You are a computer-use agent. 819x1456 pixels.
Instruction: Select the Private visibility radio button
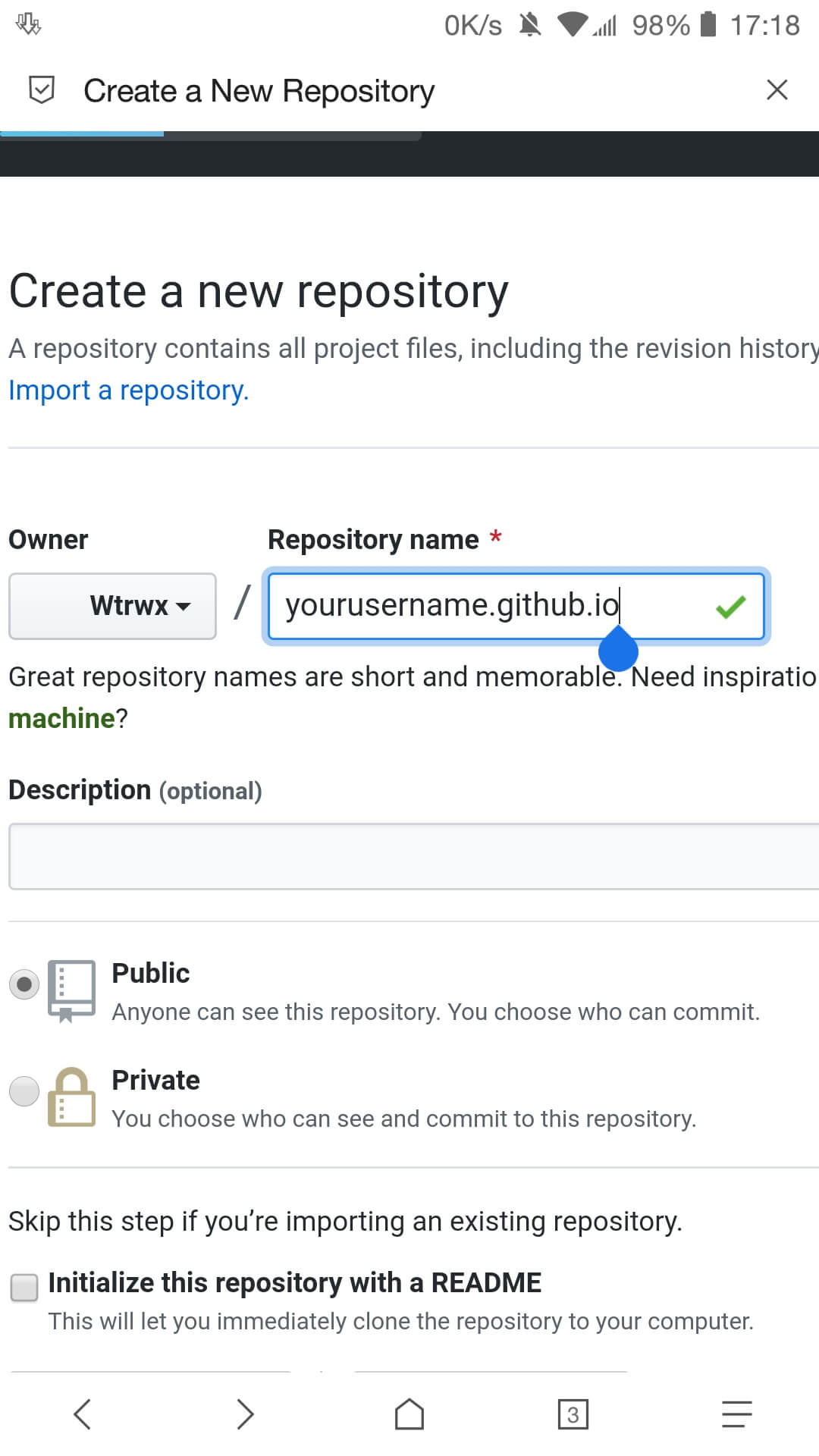tap(24, 1091)
